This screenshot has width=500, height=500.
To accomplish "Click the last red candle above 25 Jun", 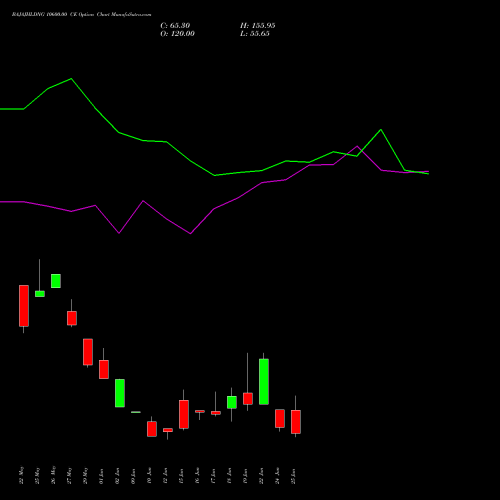I will tap(296, 422).
